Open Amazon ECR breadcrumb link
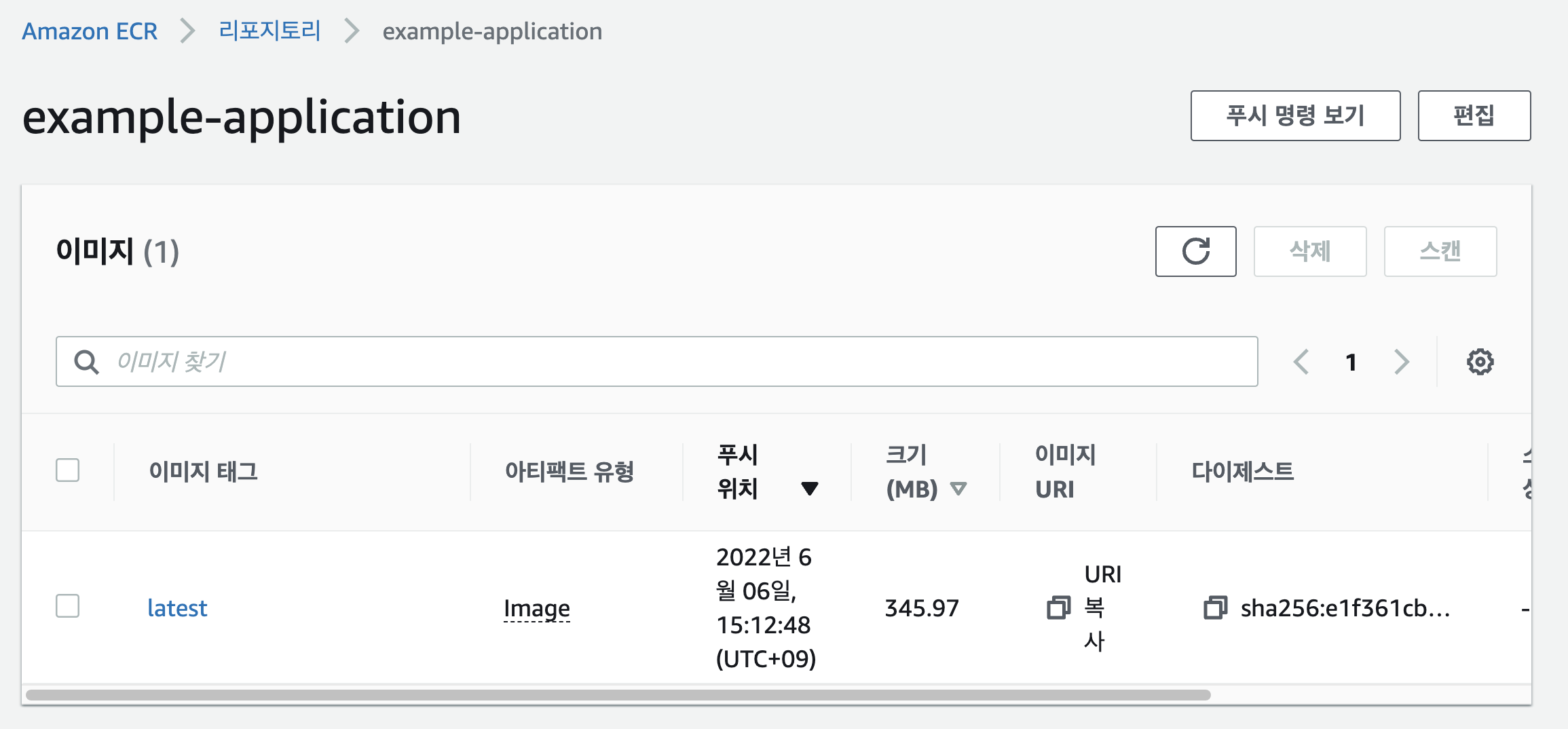Viewport: 1568px width, 729px height. coord(90,31)
